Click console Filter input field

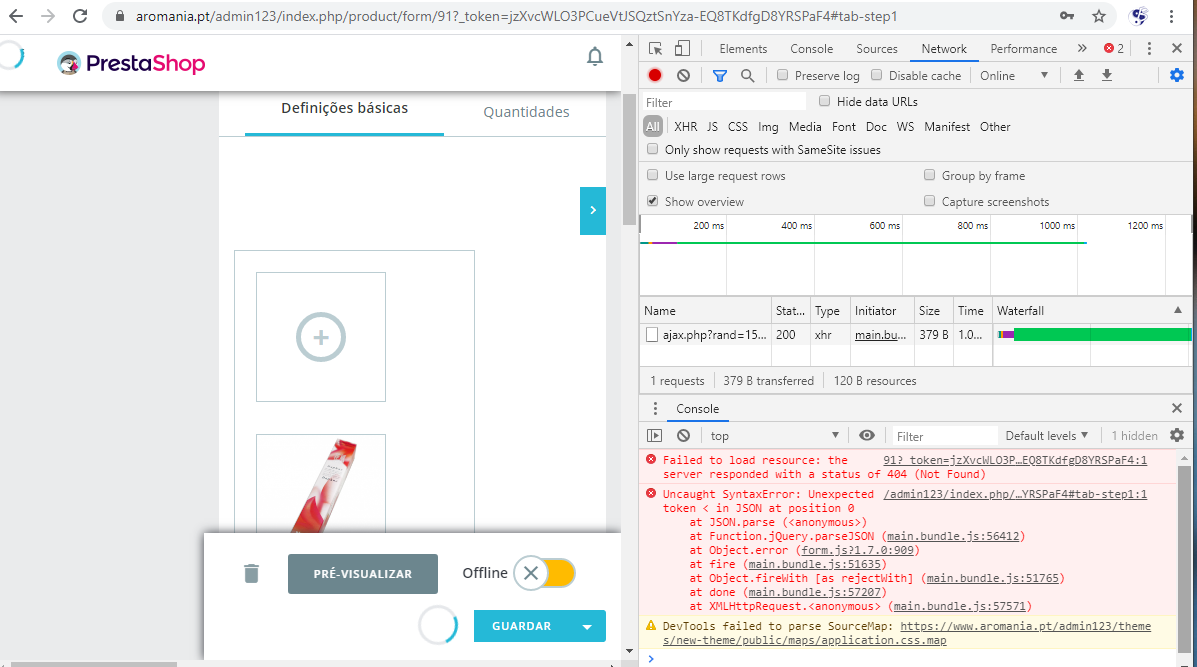(944, 437)
